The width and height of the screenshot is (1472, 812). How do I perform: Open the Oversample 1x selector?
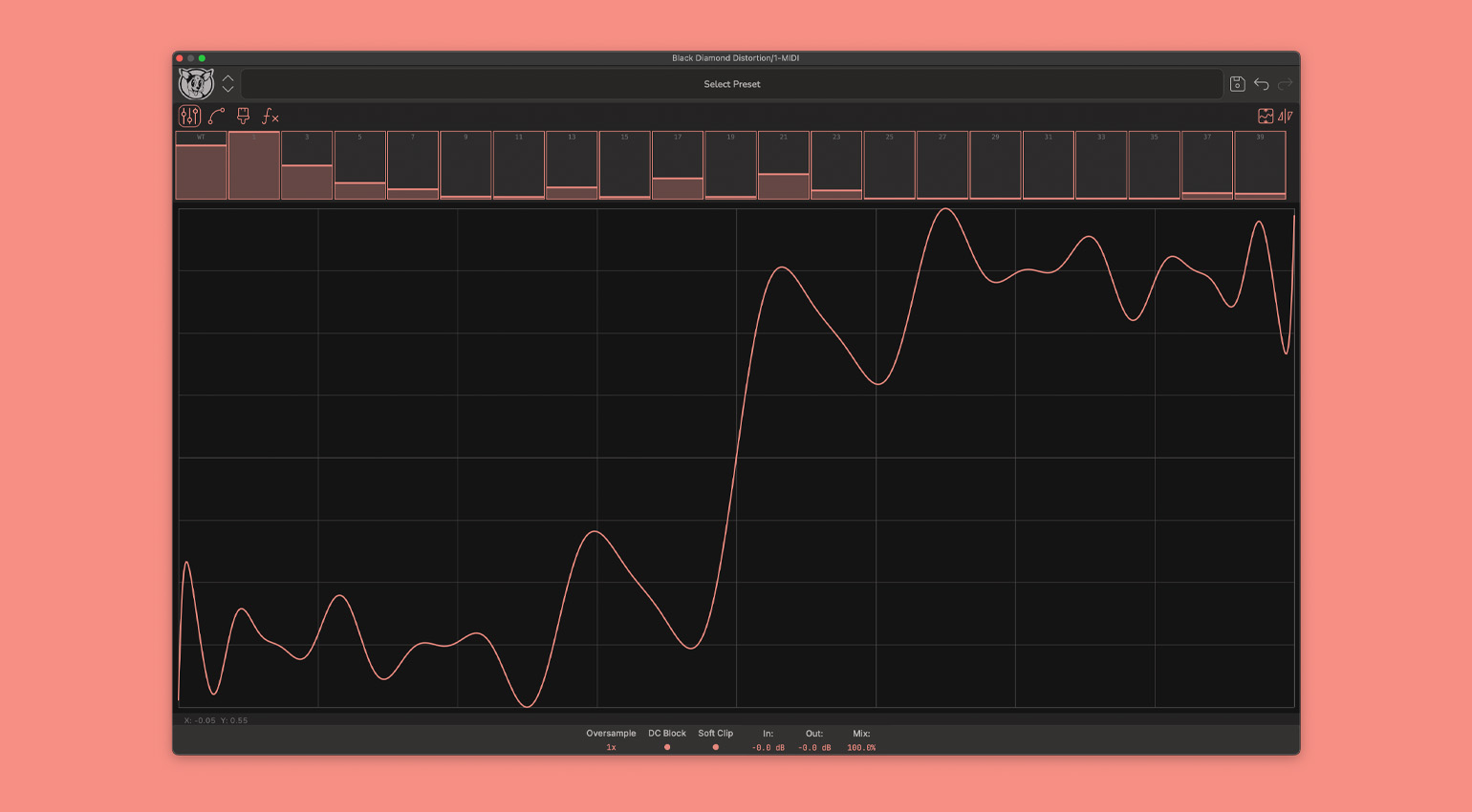tap(611, 747)
